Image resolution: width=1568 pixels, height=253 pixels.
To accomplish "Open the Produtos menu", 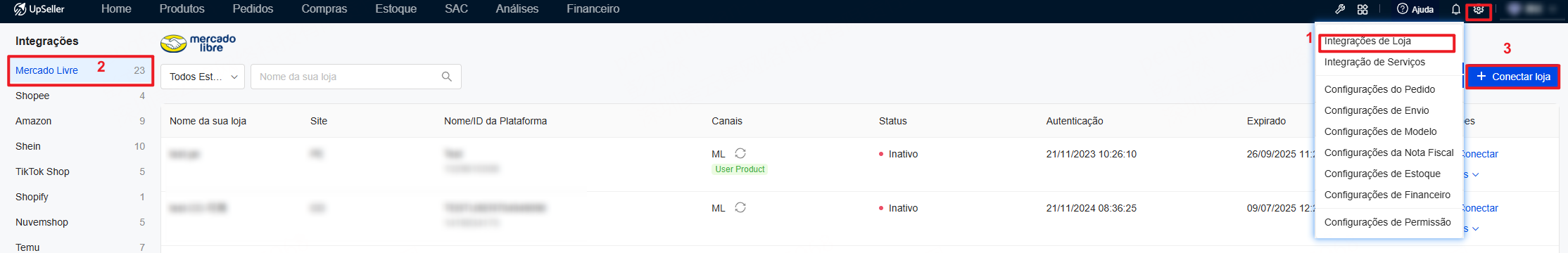I will 182,9.
